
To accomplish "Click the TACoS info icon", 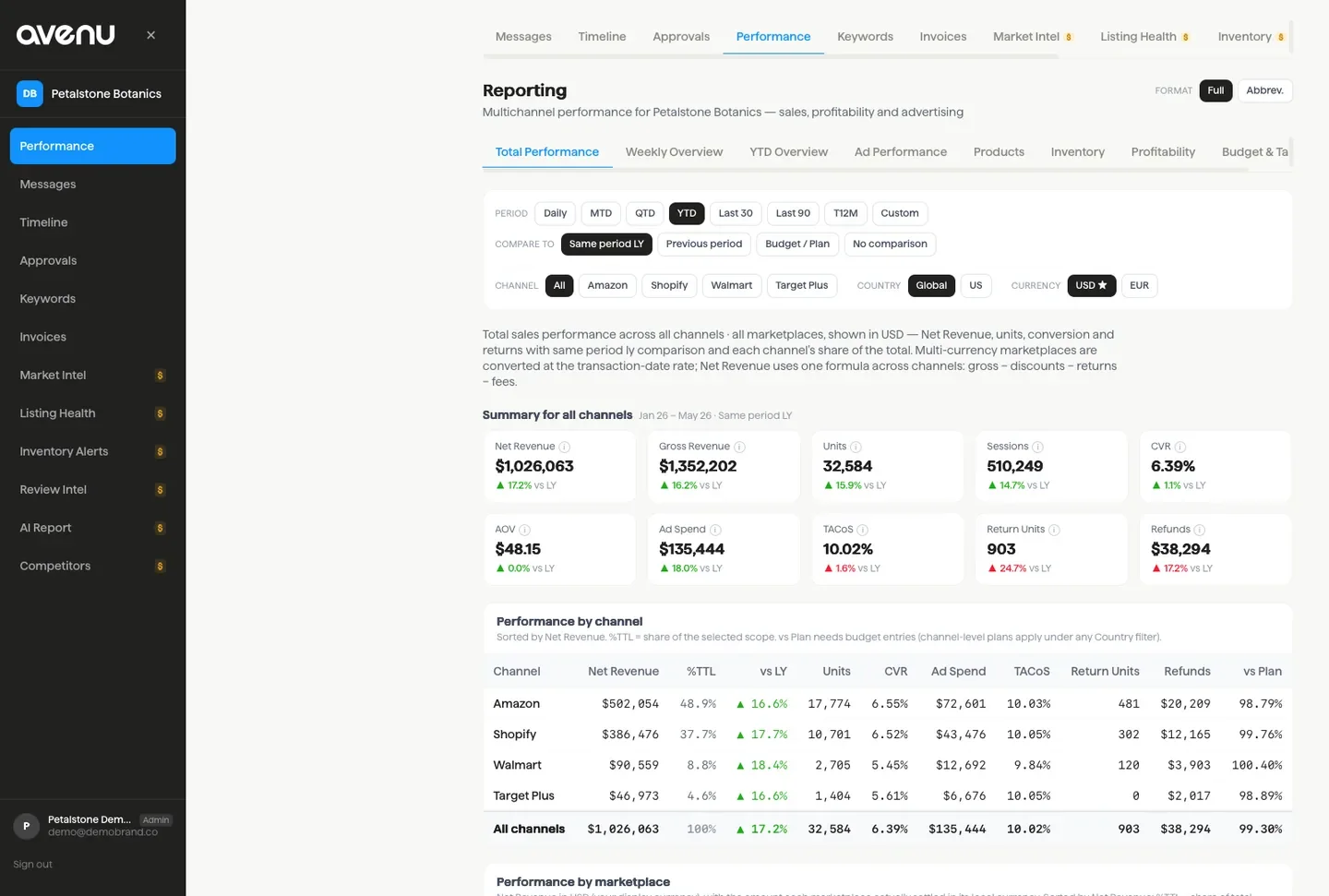I will click(x=862, y=530).
